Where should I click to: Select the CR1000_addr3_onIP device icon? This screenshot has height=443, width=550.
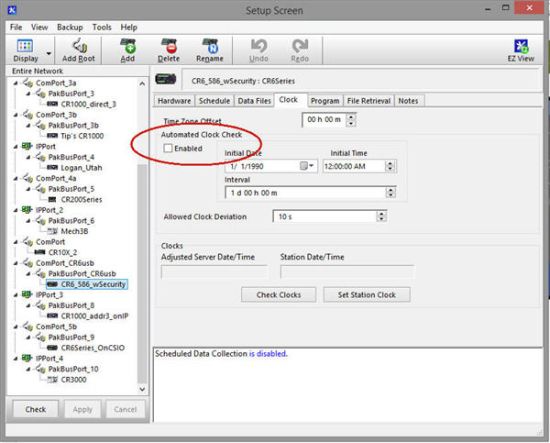pos(52,316)
